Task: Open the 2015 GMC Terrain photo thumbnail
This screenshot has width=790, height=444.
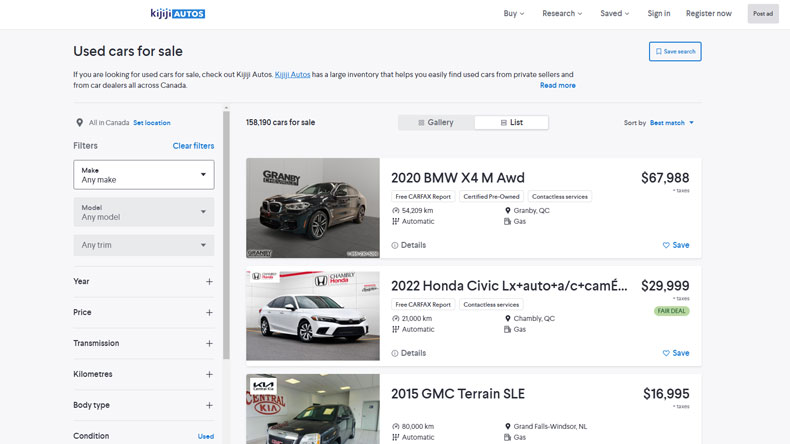Action: click(x=313, y=410)
